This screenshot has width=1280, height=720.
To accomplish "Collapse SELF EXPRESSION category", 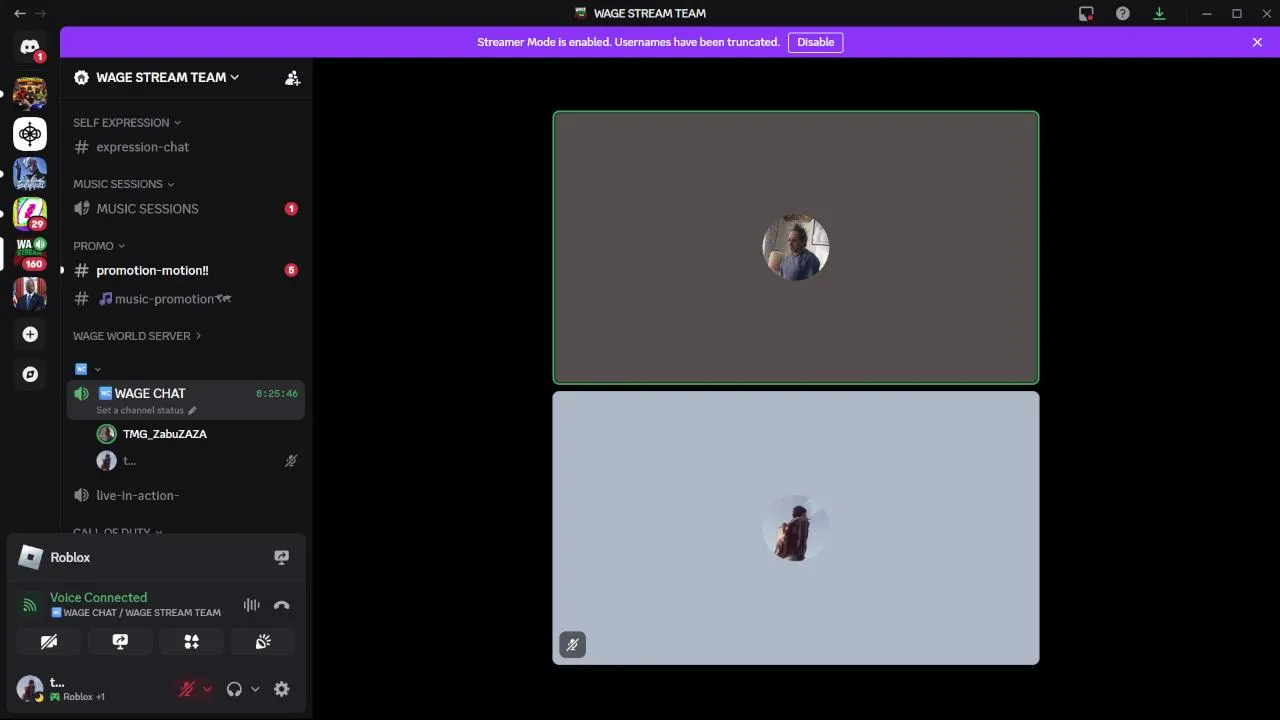I will pyautogui.click(x=127, y=122).
